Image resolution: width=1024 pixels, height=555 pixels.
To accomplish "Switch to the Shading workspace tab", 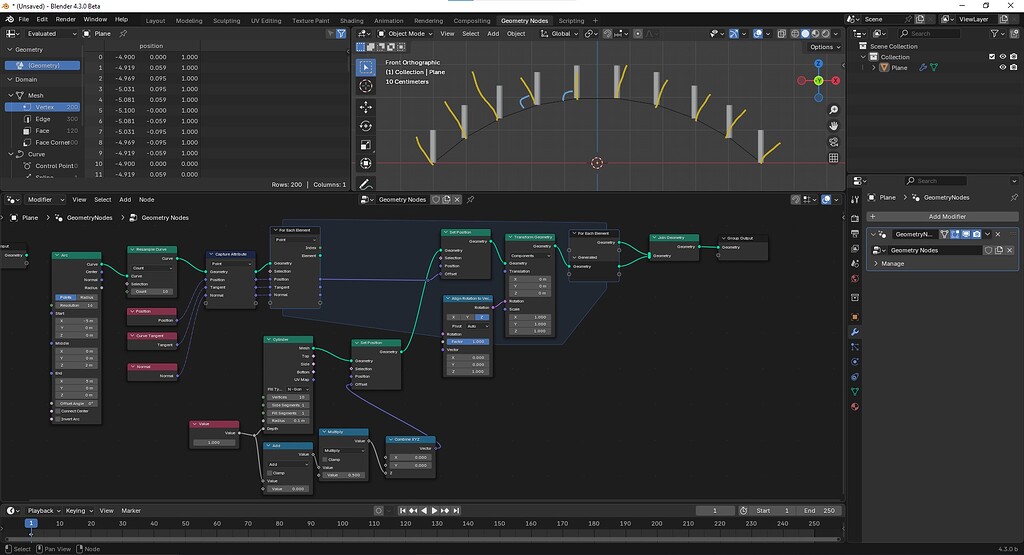I will (x=351, y=21).
